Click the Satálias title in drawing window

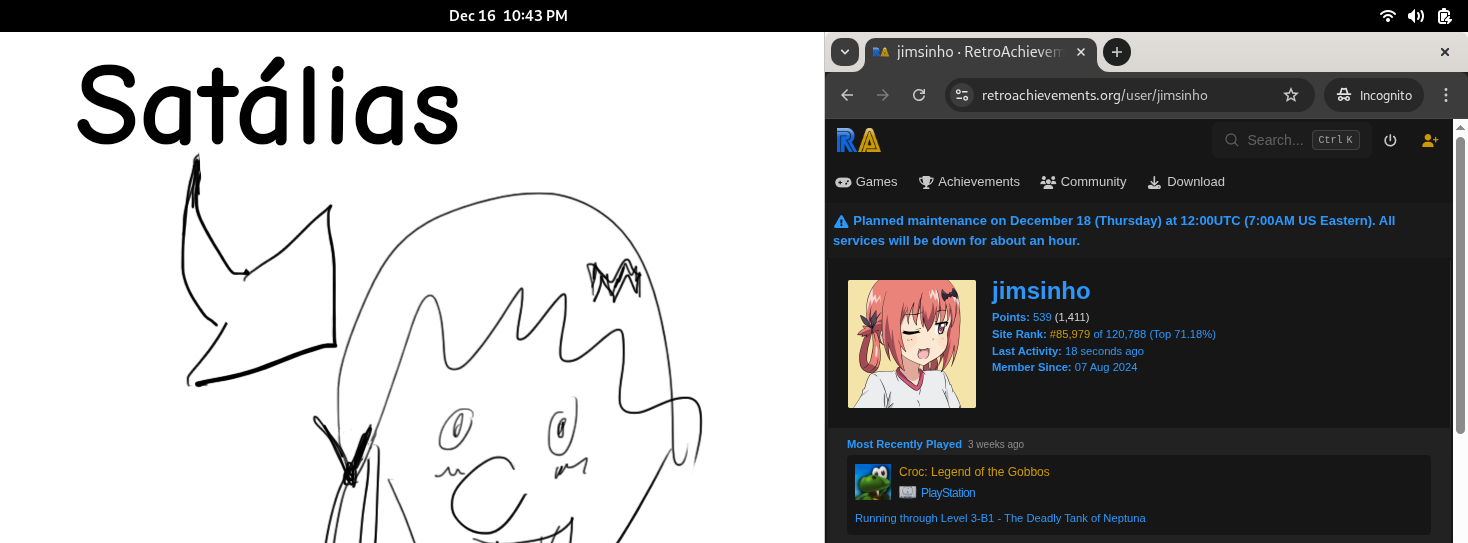click(x=268, y=102)
